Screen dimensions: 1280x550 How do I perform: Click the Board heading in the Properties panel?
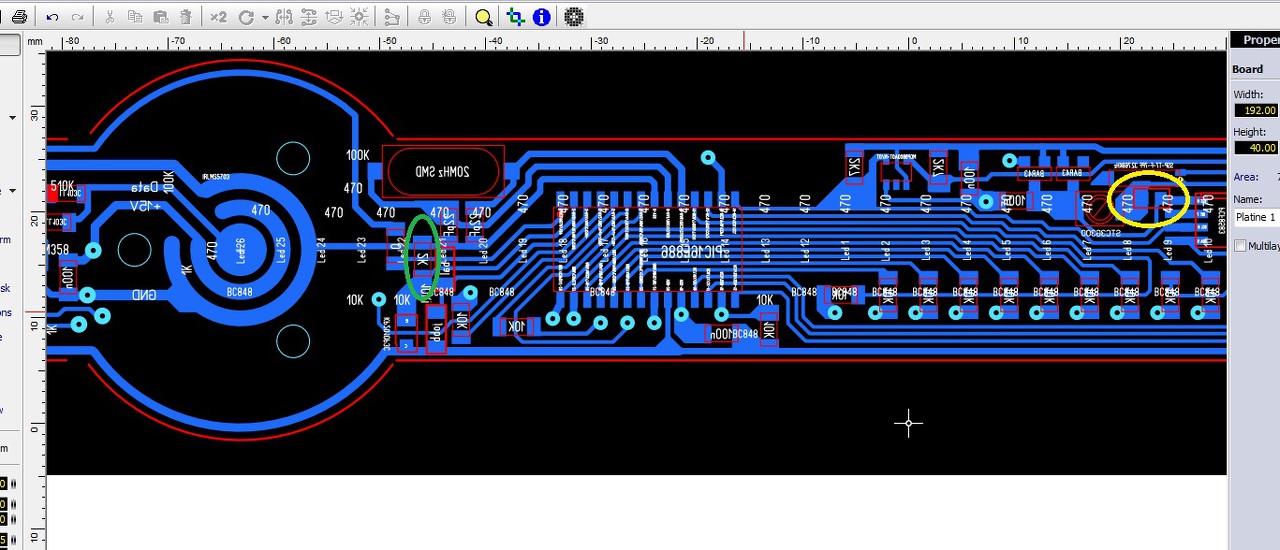click(x=1247, y=69)
